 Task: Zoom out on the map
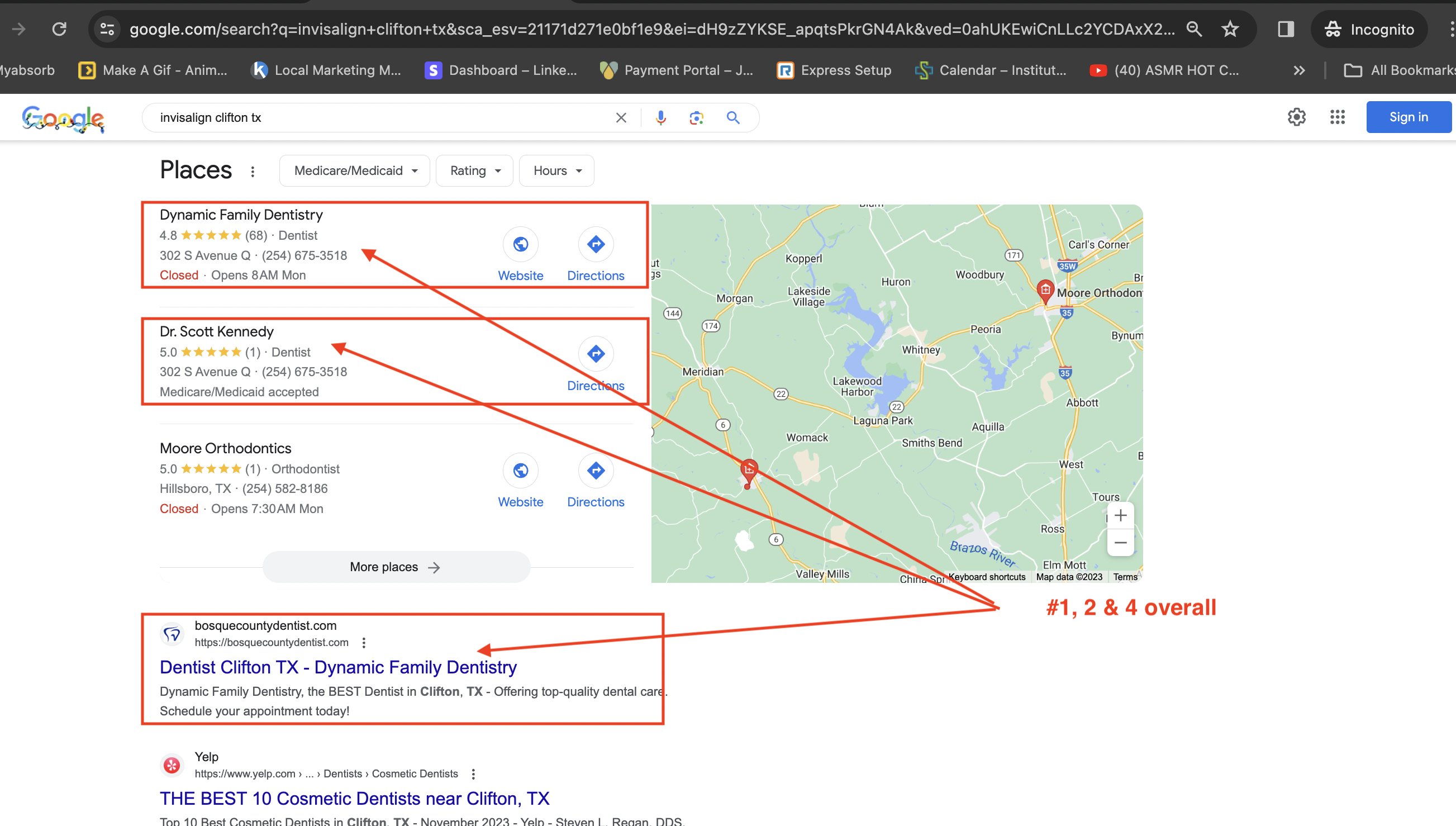(x=1120, y=543)
